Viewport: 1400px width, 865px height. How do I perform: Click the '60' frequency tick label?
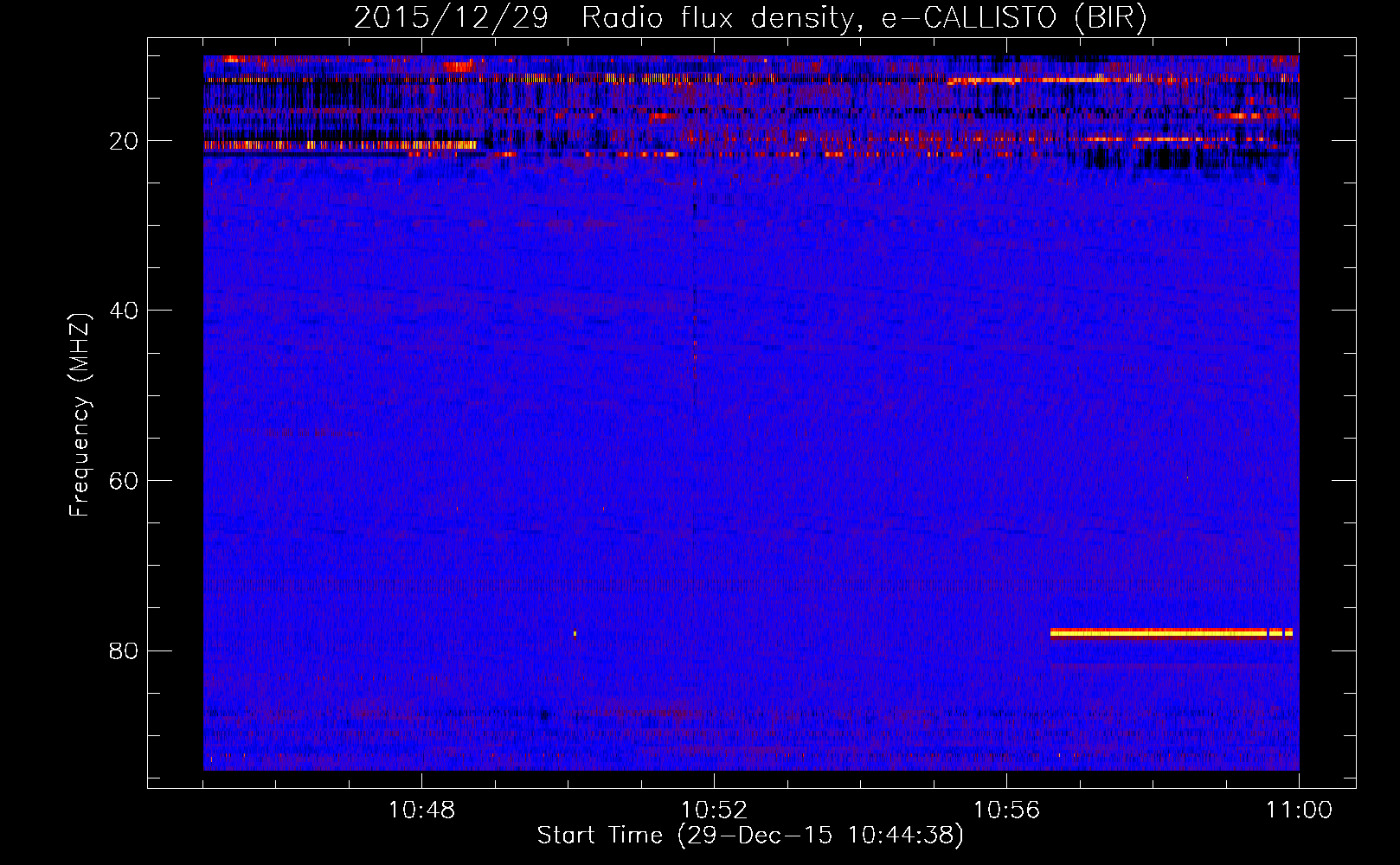coord(124,481)
